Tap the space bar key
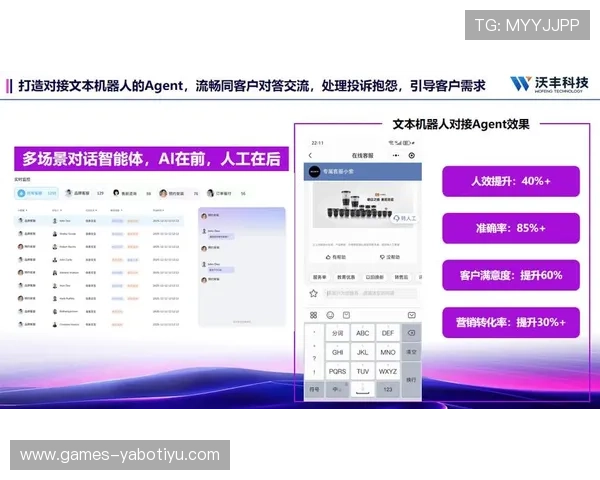 (x=362, y=389)
